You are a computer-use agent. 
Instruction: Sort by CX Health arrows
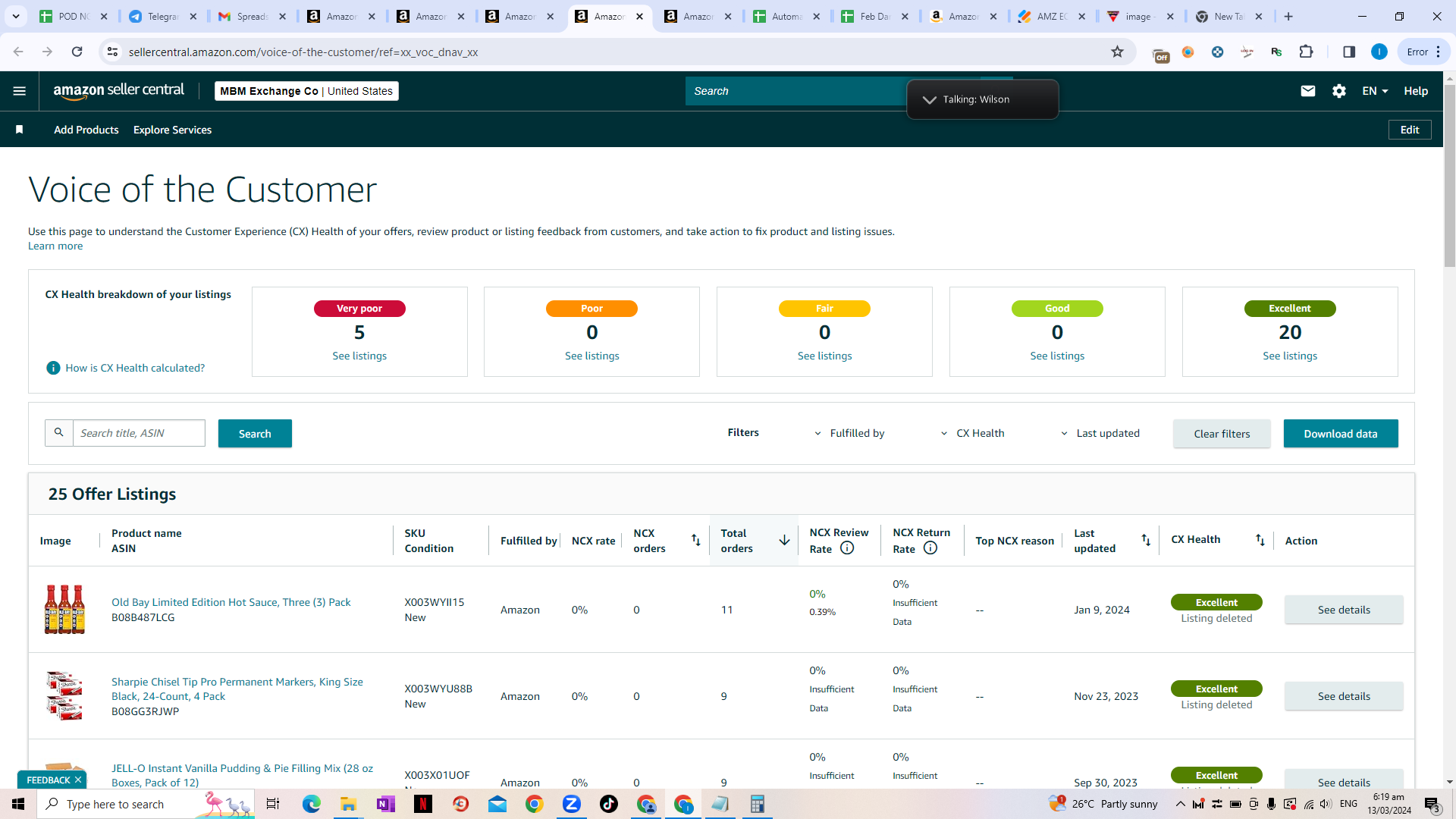click(1260, 540)
